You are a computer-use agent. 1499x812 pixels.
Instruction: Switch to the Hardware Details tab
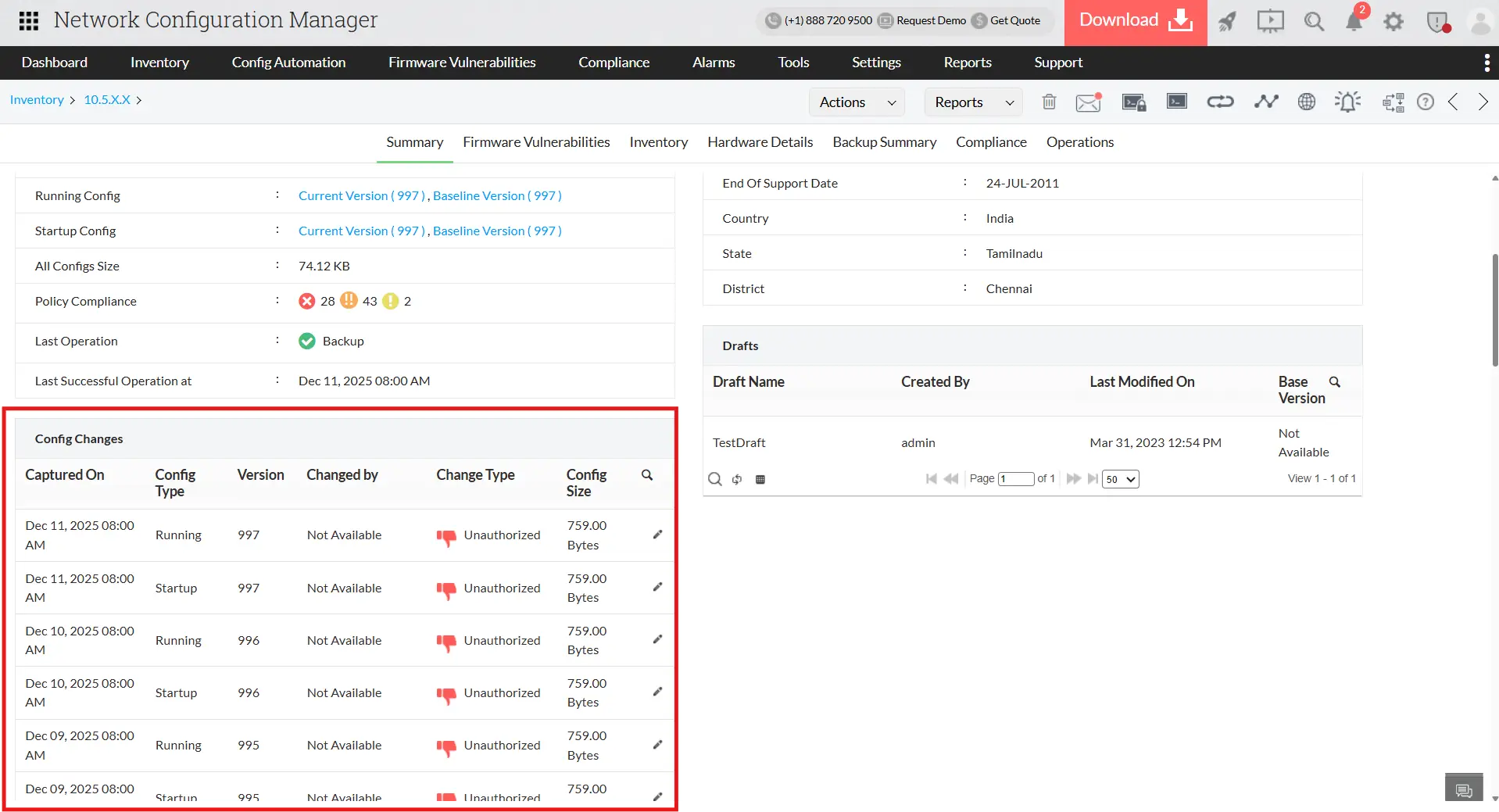click(x=759, y=142)
